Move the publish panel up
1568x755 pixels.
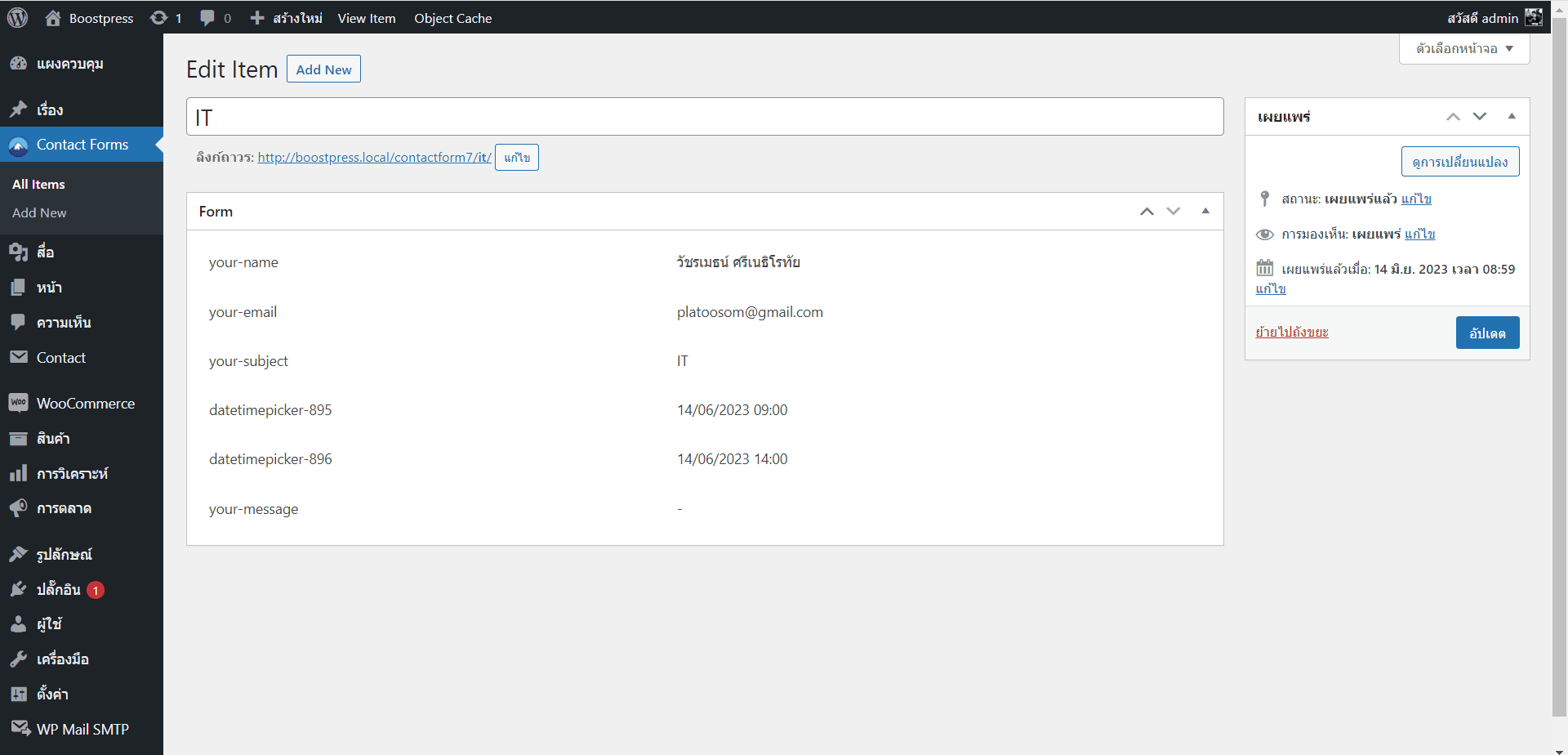1453,116
